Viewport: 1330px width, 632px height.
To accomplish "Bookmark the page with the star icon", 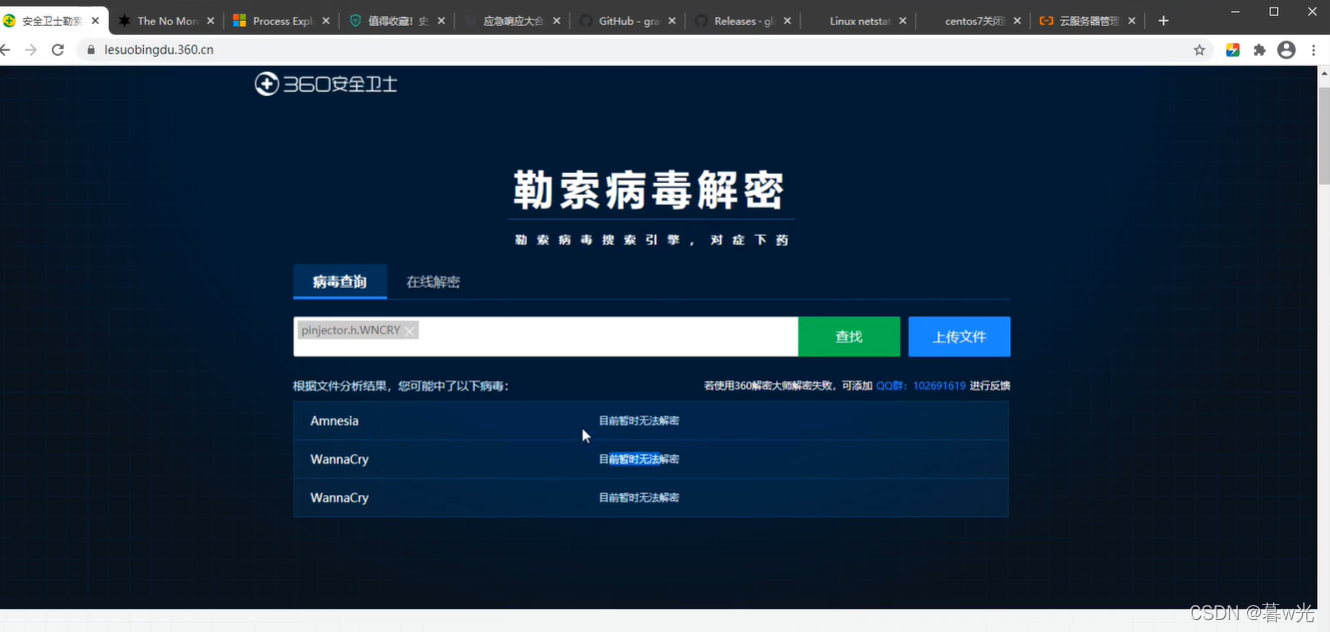I will pyautogui.click(x=1199, y=48).
